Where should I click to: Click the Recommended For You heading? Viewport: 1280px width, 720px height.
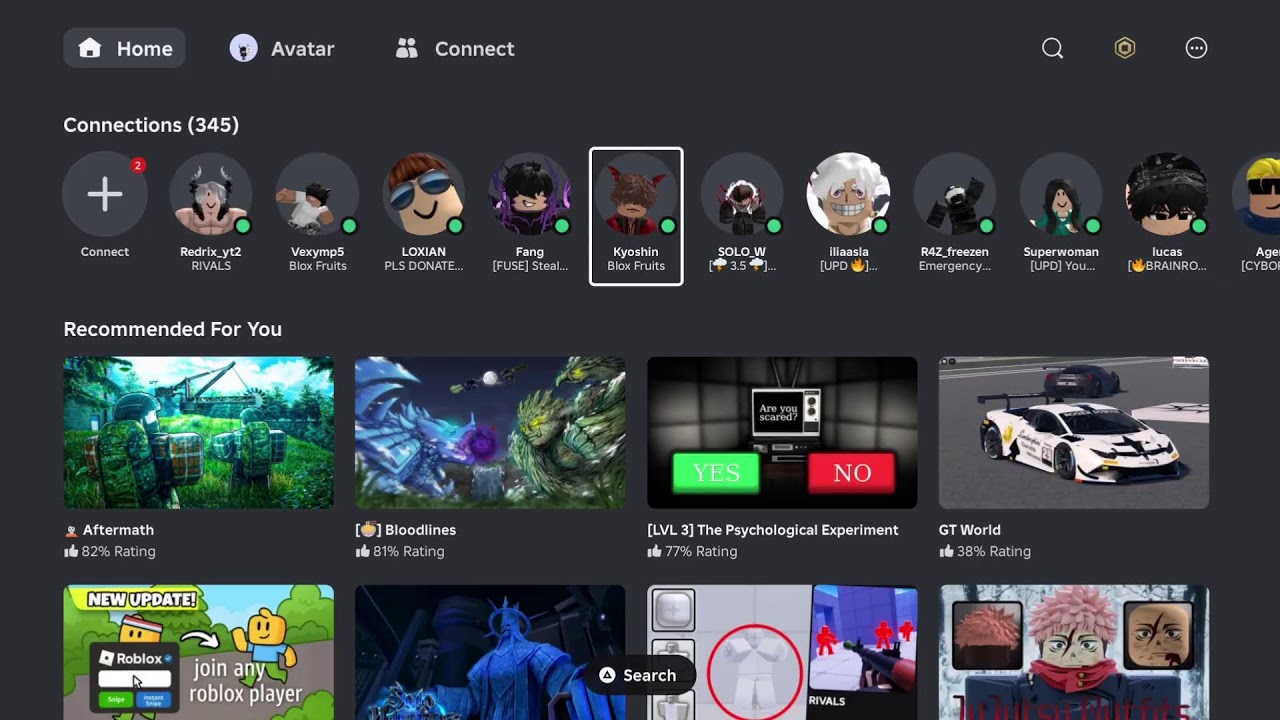click(x=172, y=329)
